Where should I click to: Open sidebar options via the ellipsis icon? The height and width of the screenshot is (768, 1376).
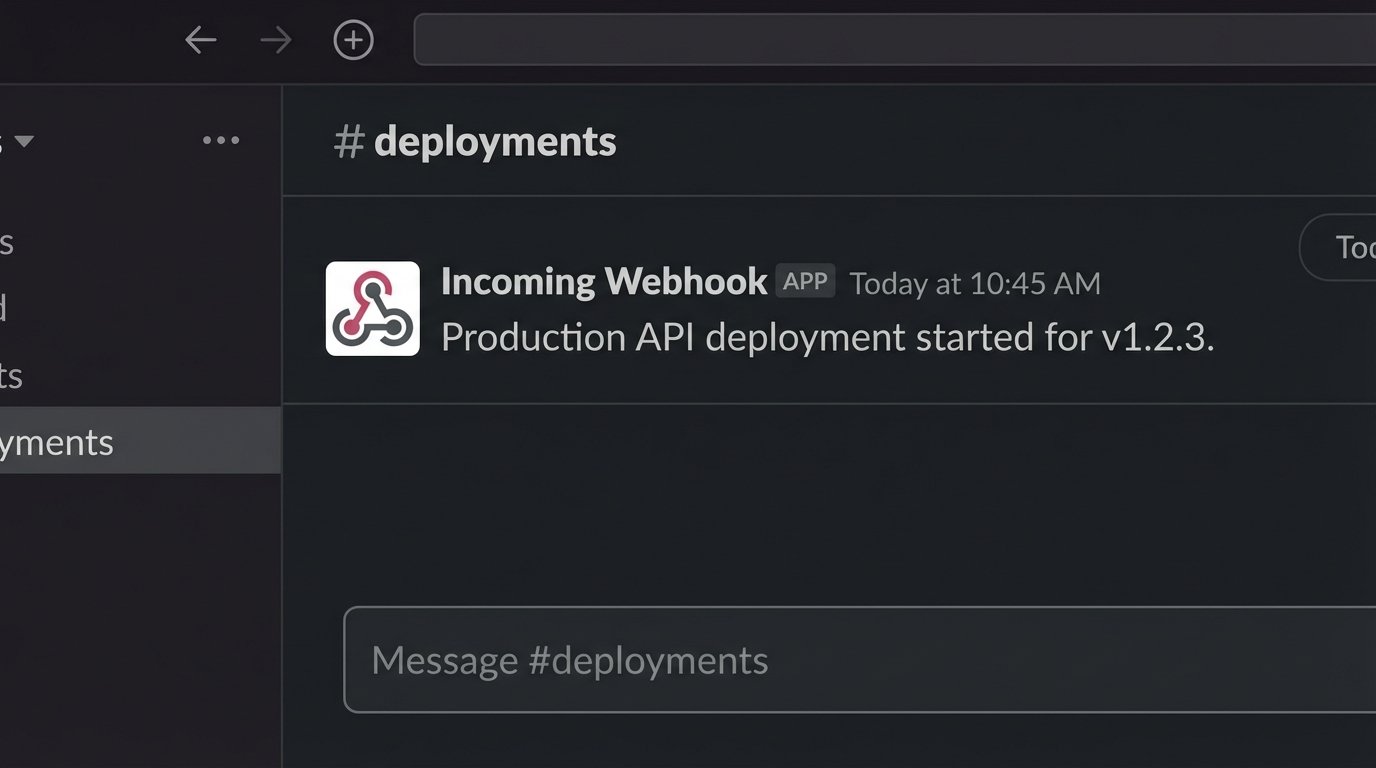click(220, 140)
